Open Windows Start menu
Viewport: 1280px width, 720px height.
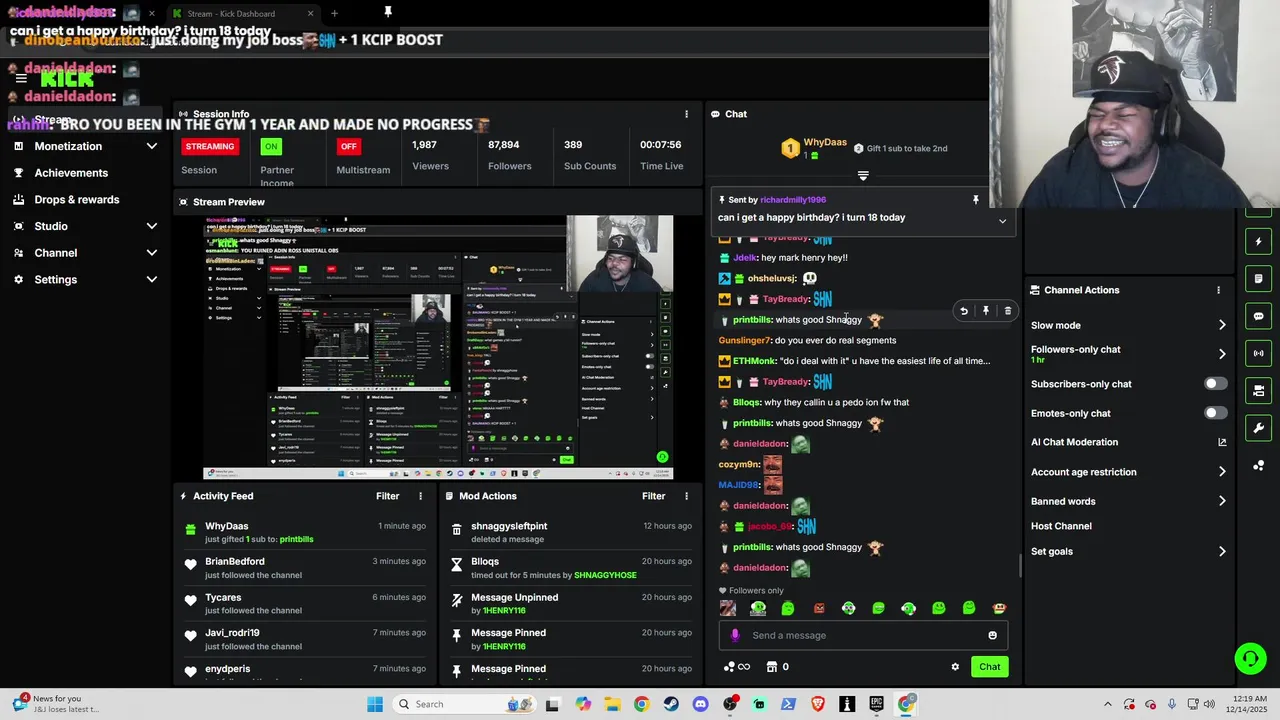375,704
